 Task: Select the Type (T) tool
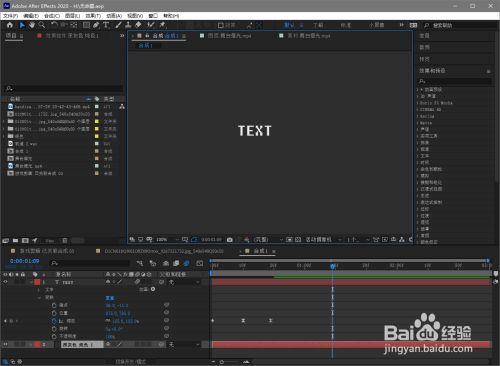click(x=106, y=25)
